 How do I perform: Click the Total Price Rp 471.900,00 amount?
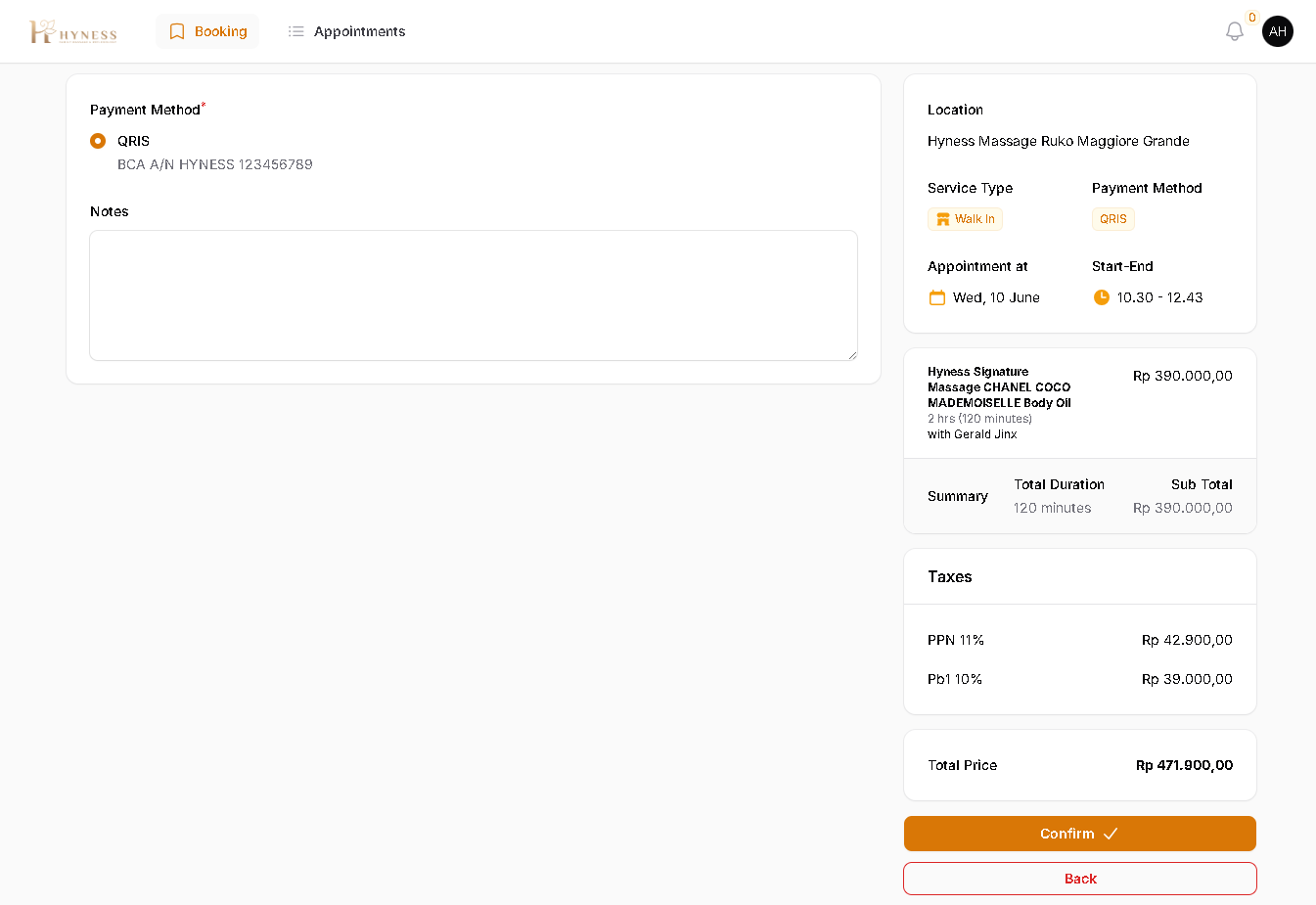pyautogui.click(x=1184, y=765)
